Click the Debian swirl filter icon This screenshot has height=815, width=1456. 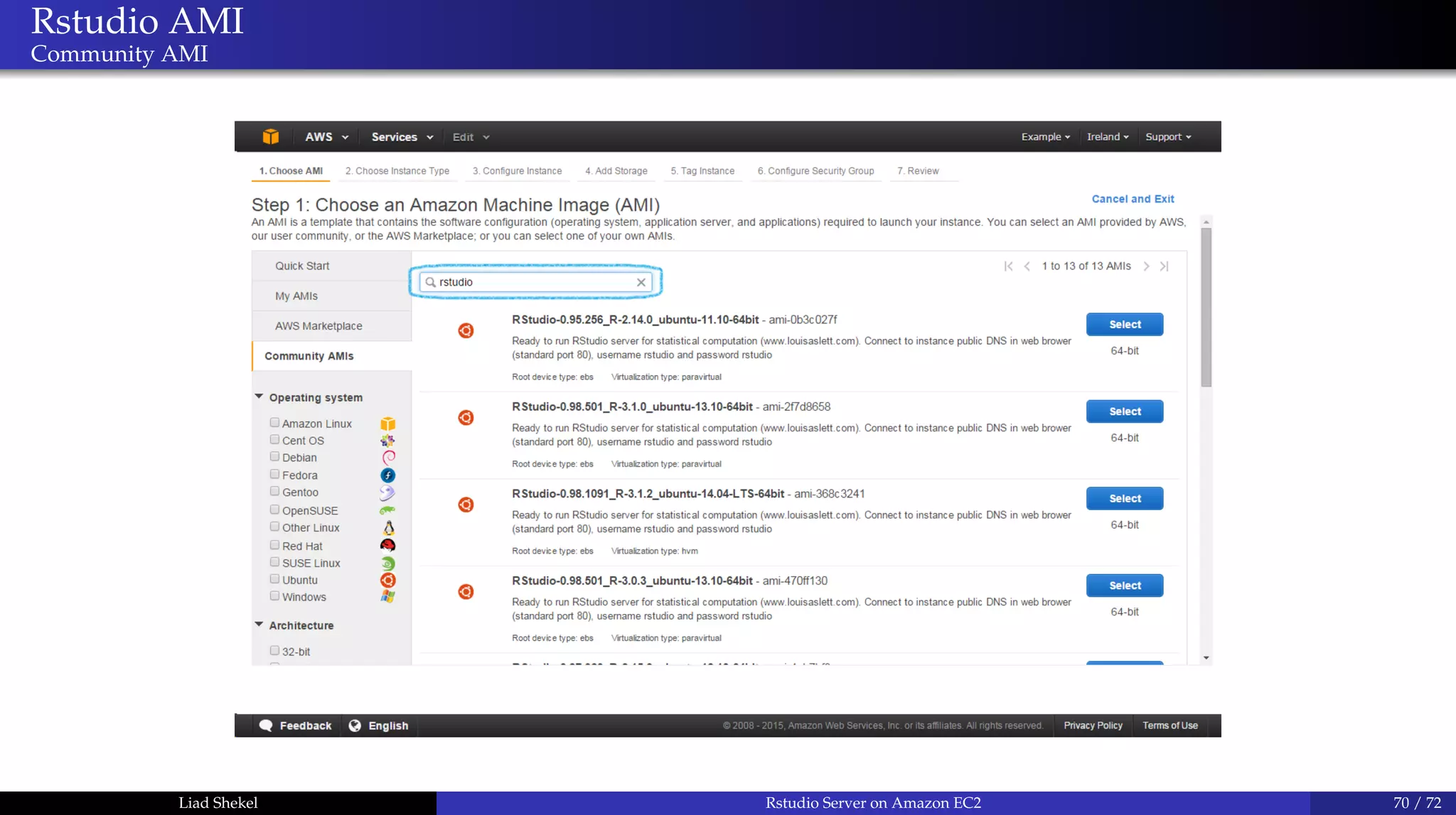(x=387, y=458)
